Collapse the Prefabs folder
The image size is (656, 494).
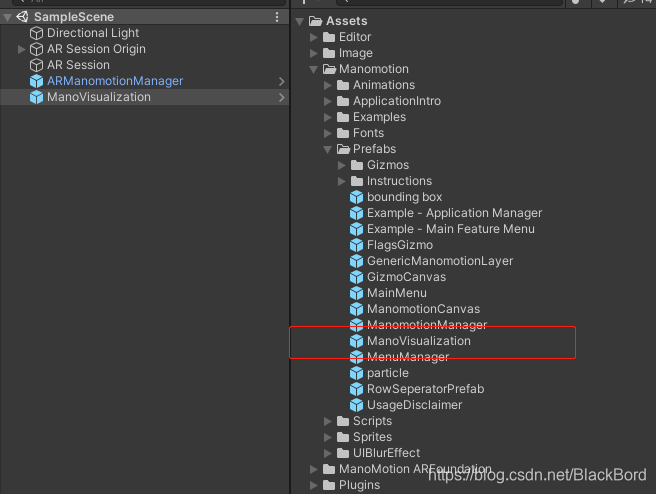tap(328, 149)
